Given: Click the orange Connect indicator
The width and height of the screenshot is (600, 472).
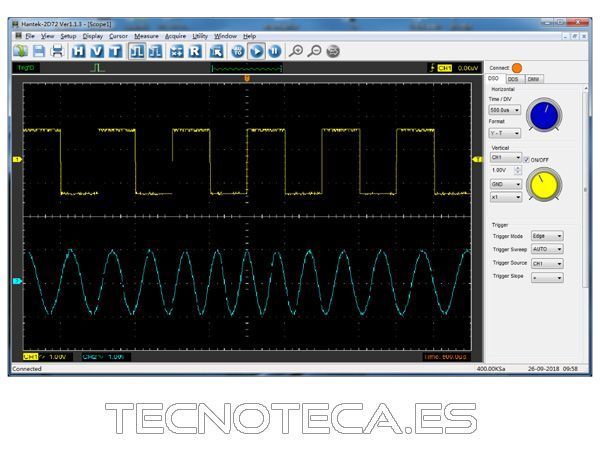Looking at the screenshot, I should (x=517, y=68).
